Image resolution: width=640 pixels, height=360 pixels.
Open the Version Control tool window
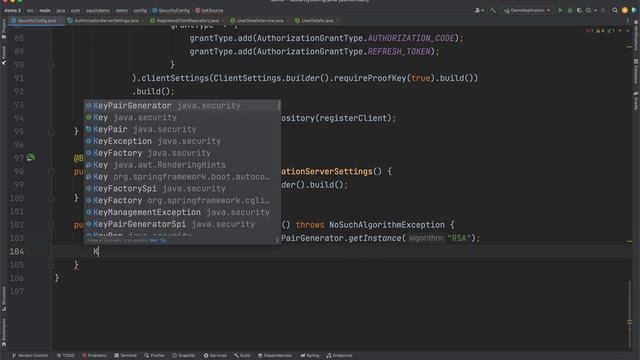pos(30,356)
